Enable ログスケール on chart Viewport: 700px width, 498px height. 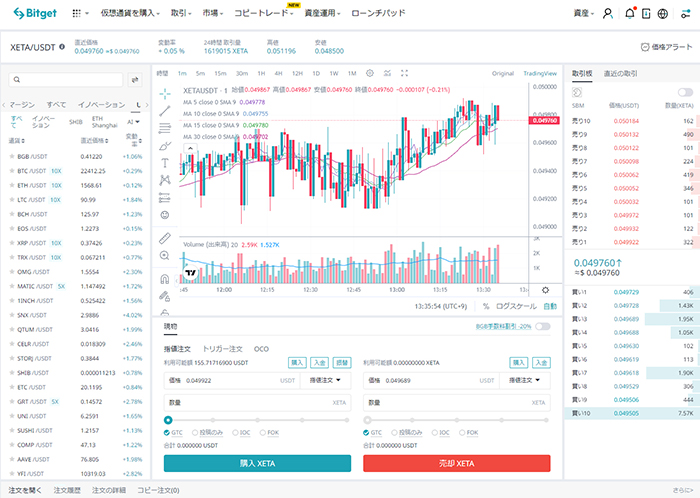point(516,306)
